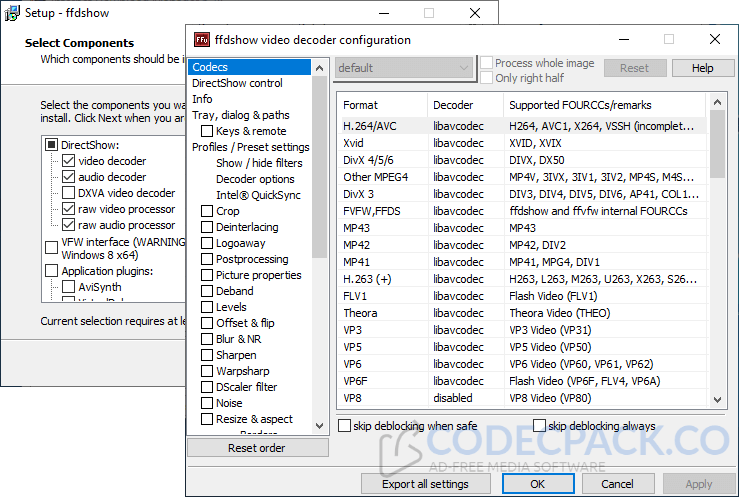The height and width of the screenshot is (497, 739).
Task: Click the Setup installer icon in title bar
Action: click(12, 13)
